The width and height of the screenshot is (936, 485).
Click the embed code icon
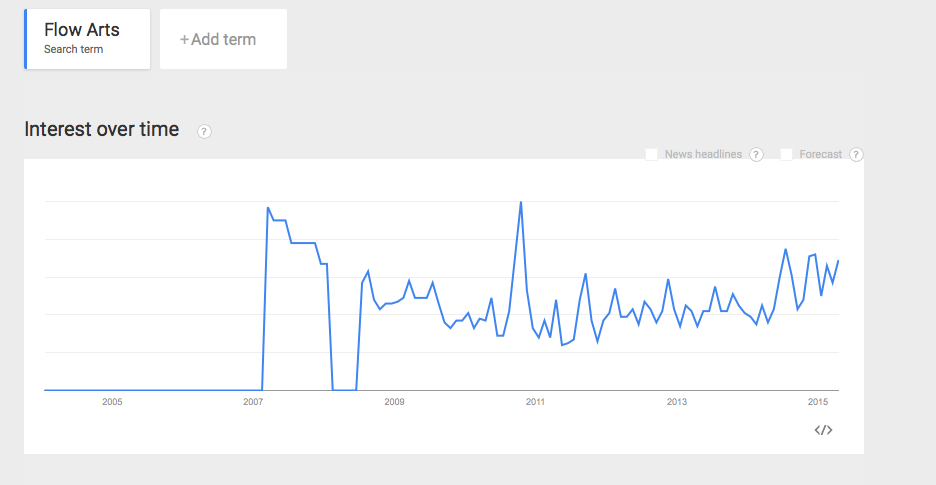[823, 430]
